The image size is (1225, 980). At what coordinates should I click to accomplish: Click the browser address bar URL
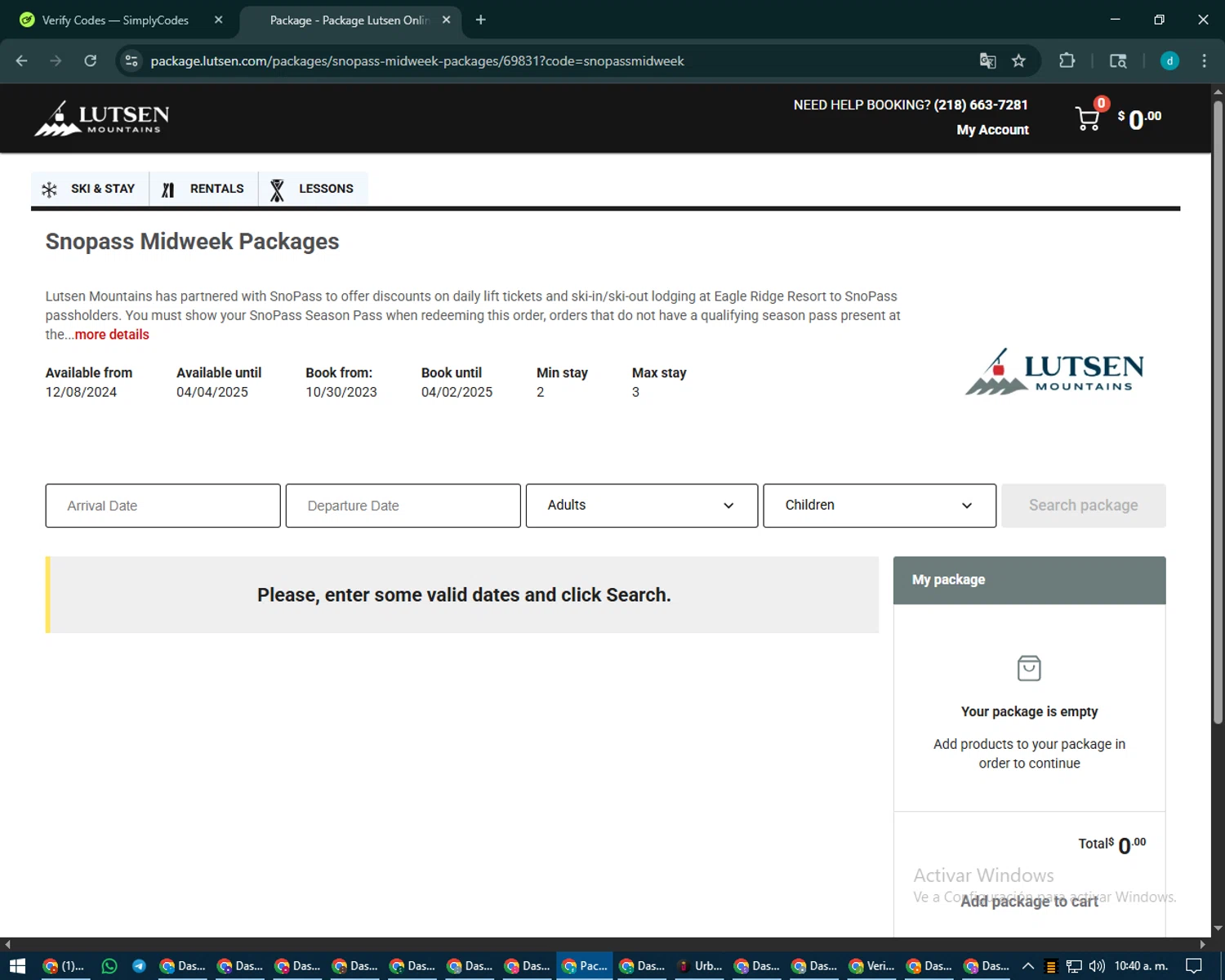417,61
